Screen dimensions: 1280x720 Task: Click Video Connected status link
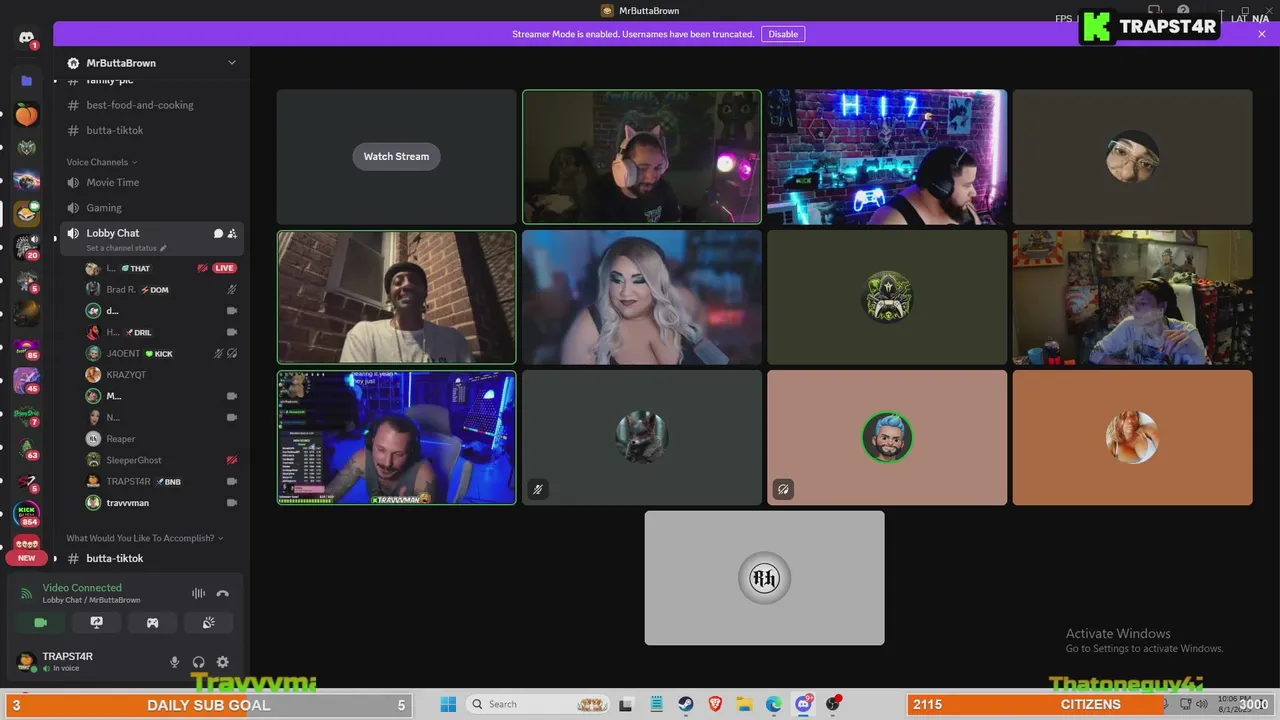[x=82, y=588]
